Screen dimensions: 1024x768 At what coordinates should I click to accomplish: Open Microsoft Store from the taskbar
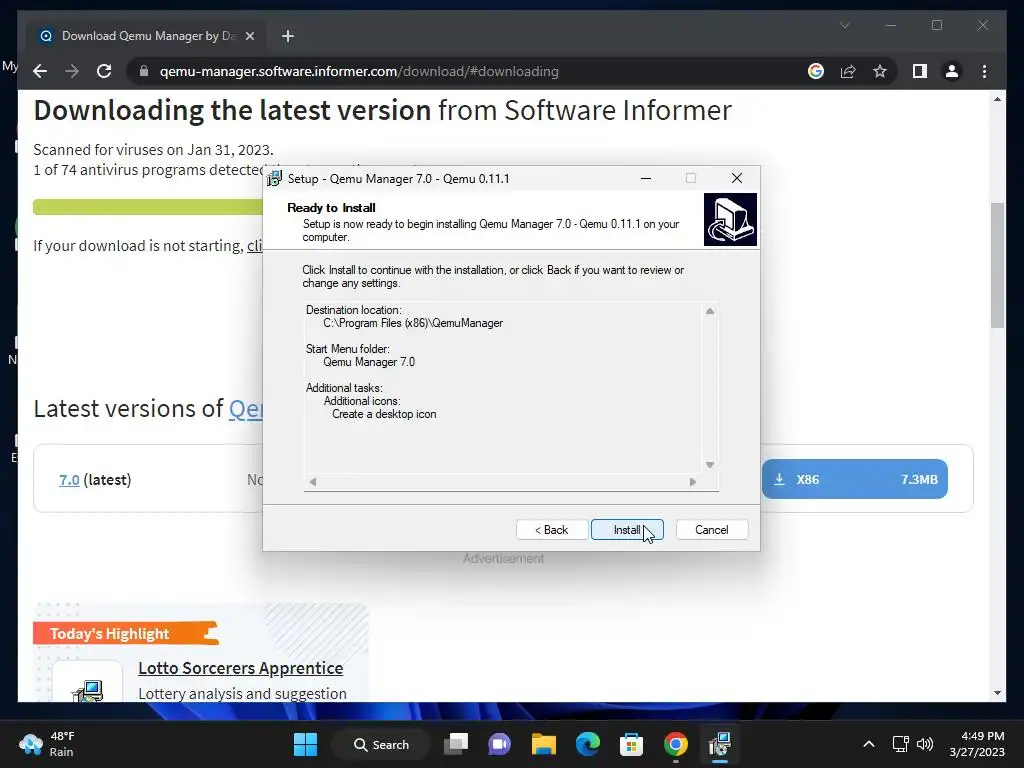coord(632,744)
